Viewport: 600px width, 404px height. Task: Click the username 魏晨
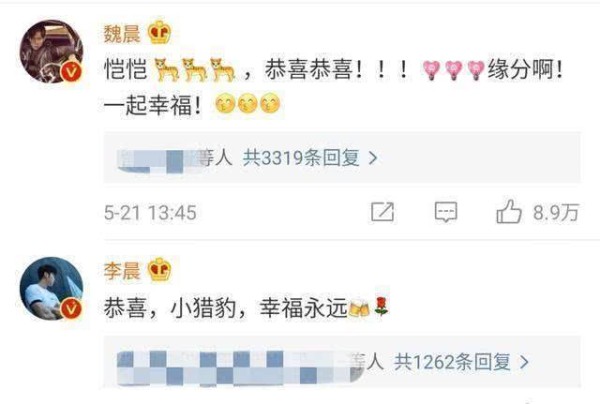point(122,33)
